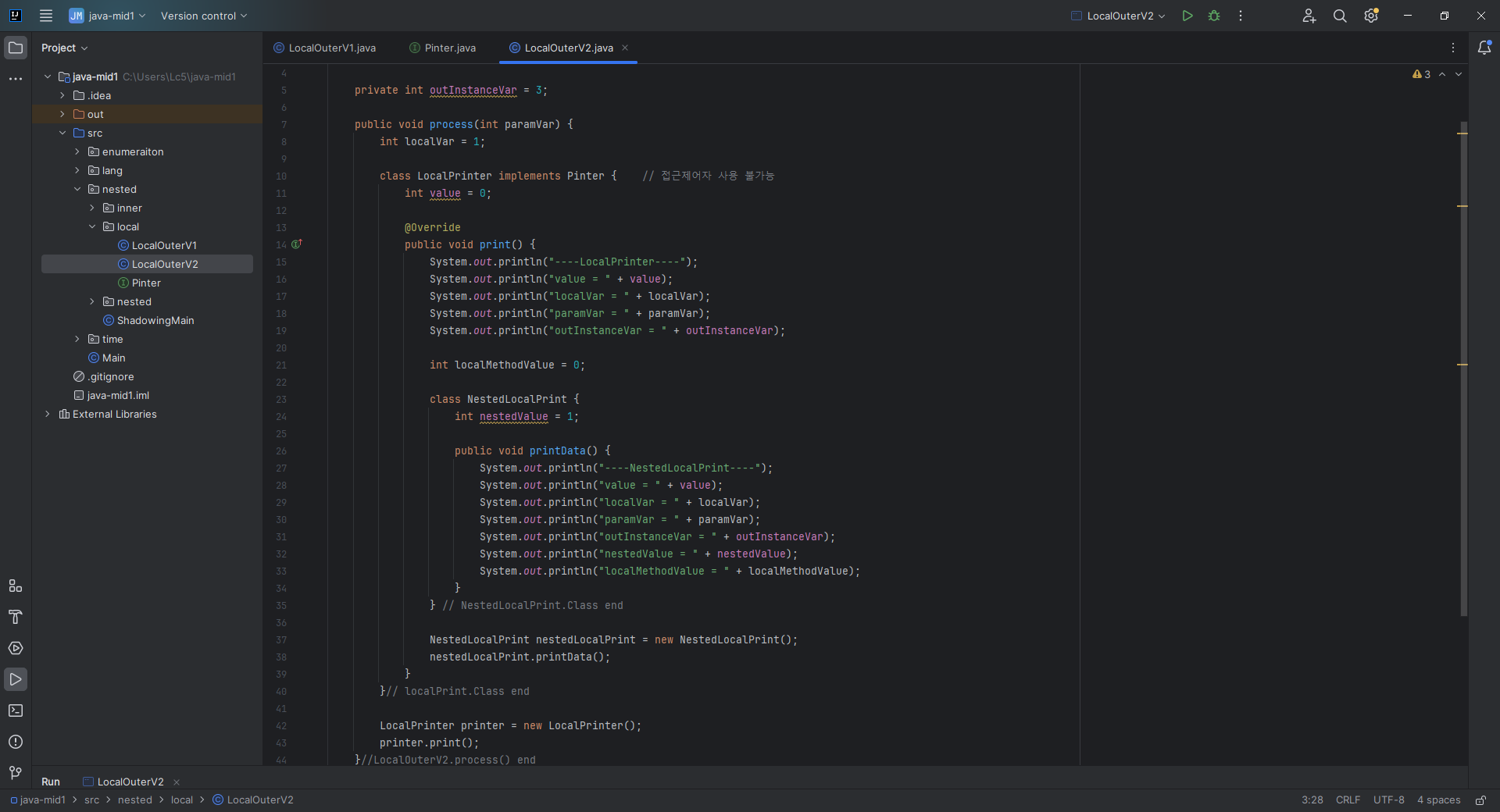Open the Build hammer tool window
Viewport: 1500px width, 812px height.
(16, 617)
